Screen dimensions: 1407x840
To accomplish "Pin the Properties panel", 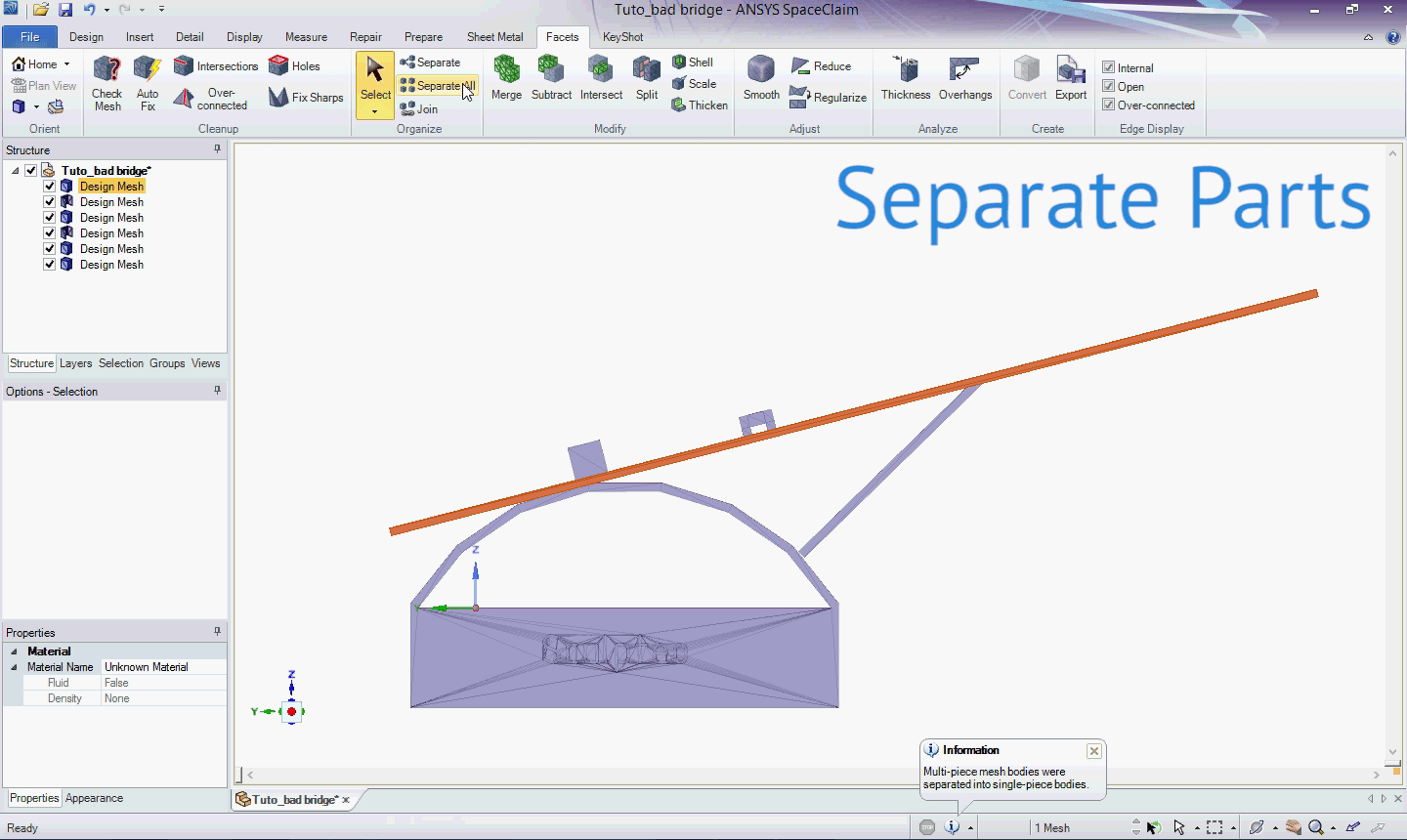I will [217, 632].
